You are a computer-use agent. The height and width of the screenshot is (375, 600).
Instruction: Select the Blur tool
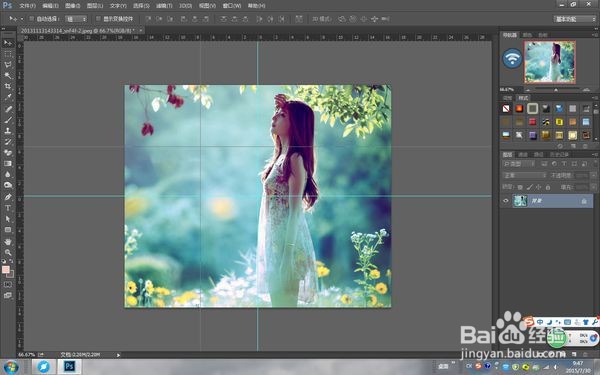pyautogui.click(x=8, y=174)
